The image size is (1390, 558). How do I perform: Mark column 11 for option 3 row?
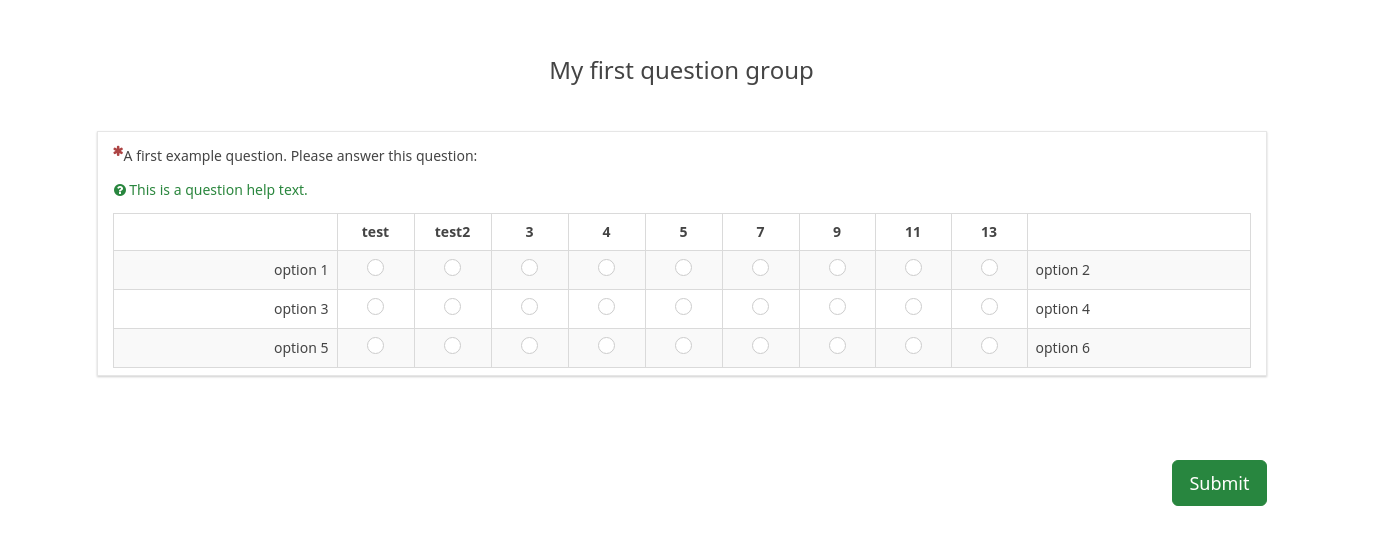click(913, 306)
